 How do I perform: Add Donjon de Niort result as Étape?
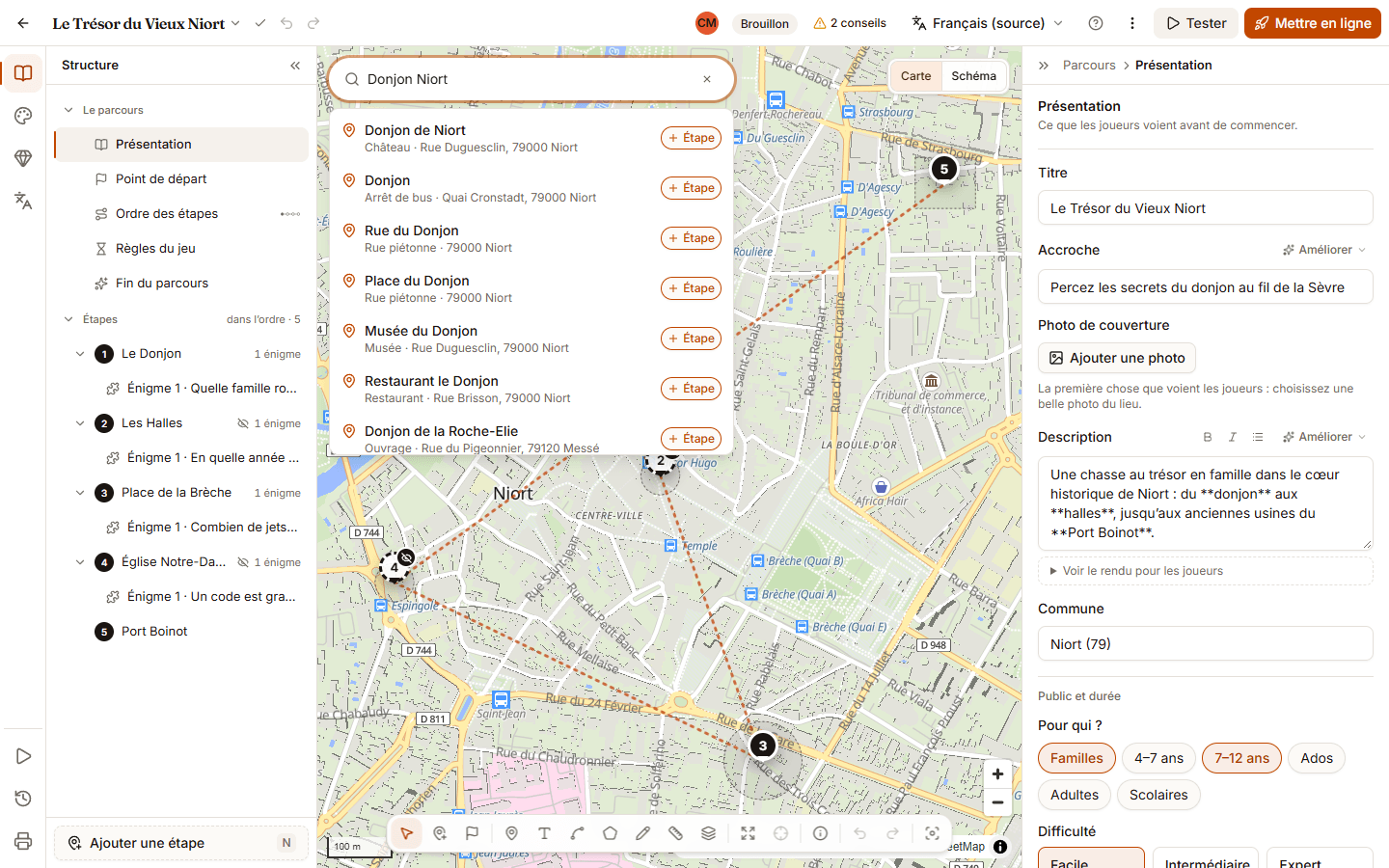691,138
